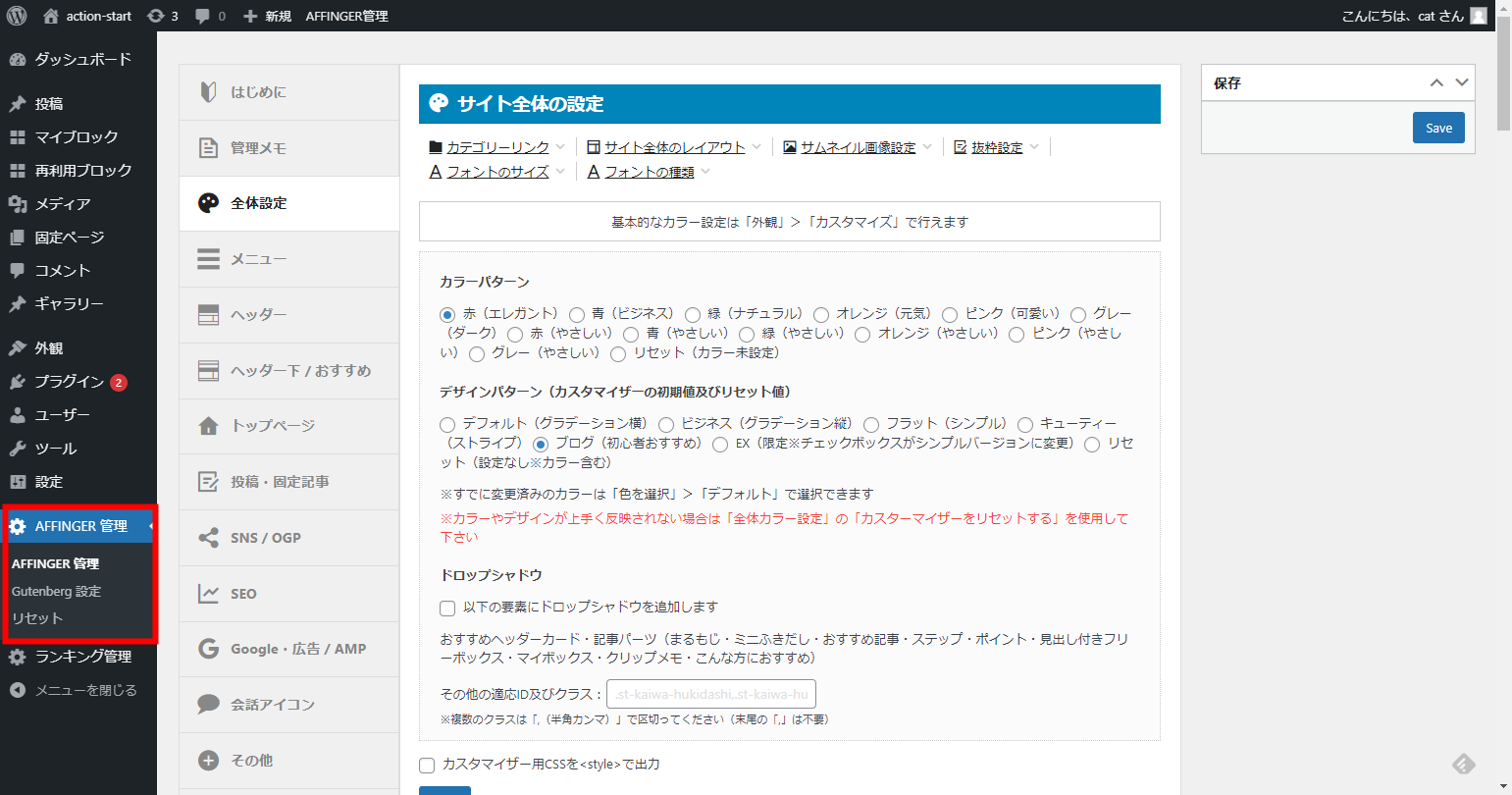Select 赤（エレガント） color pattern
The width and height of the screenshot is (1512, 795).
tap(447, 315)
